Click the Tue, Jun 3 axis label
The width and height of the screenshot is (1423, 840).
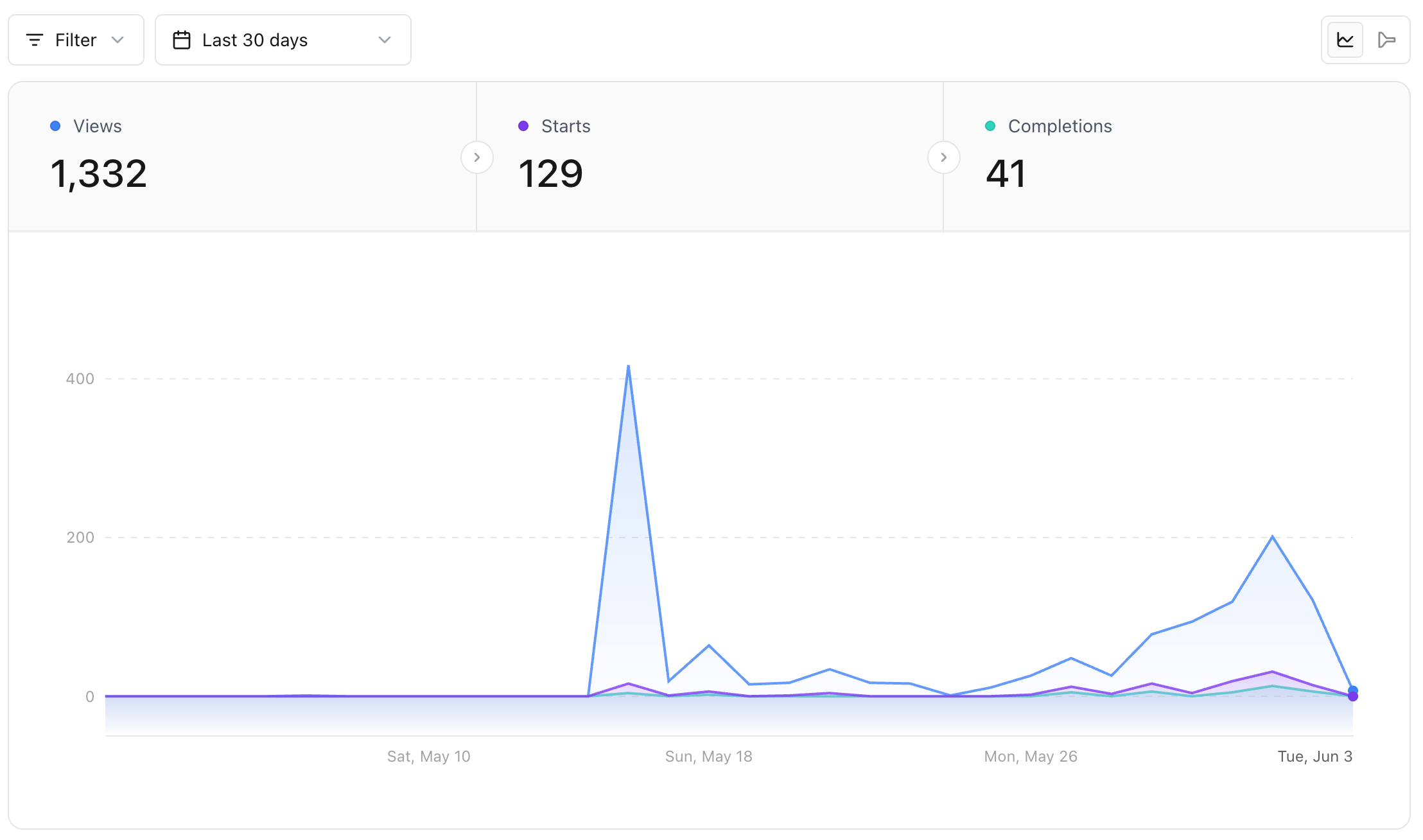(x=1314, y=757)
